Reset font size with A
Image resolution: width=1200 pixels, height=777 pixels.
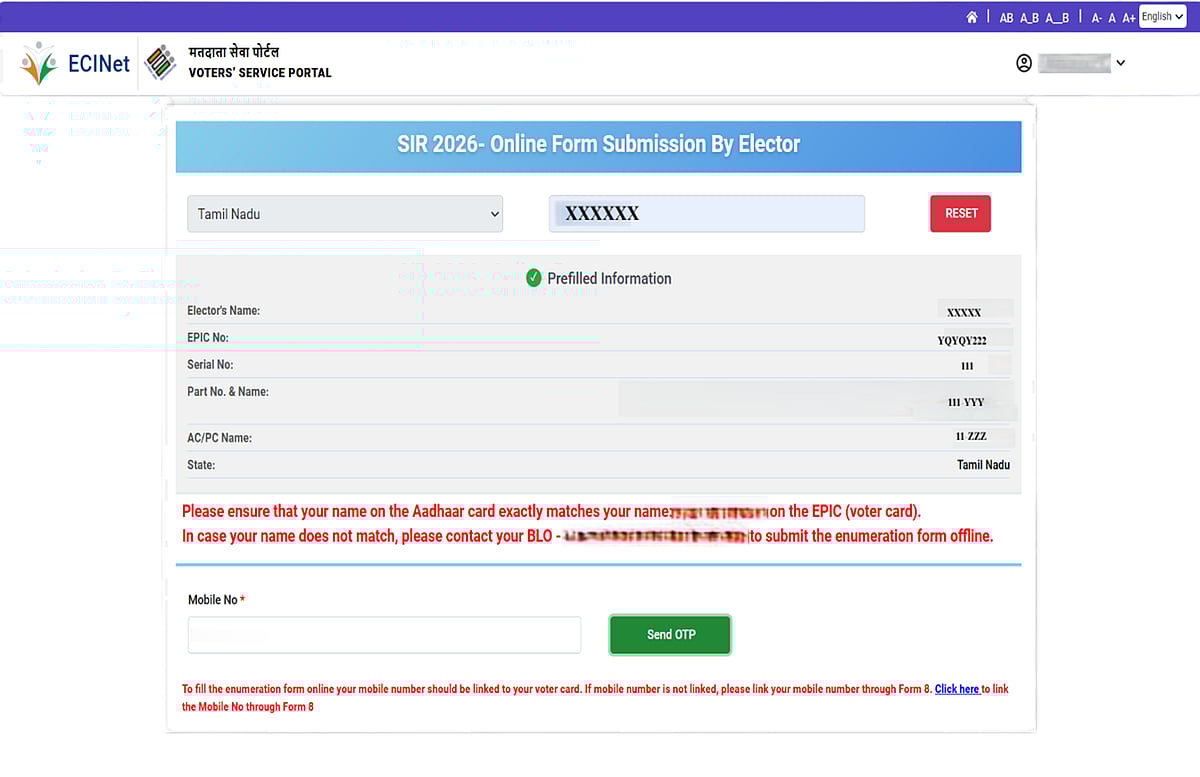[1112, 18]
